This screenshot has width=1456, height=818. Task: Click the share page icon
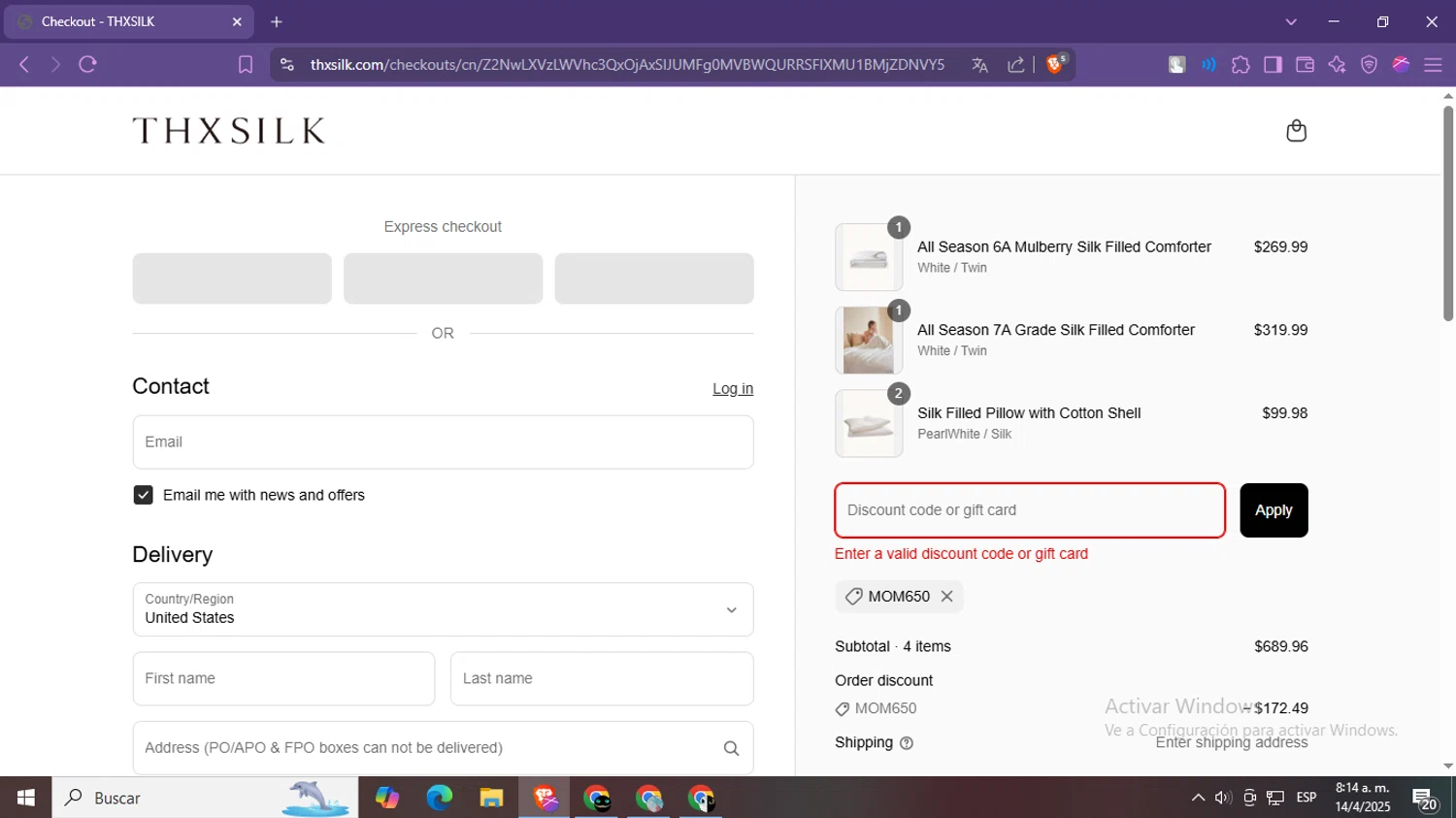[x=1016, y=65]
